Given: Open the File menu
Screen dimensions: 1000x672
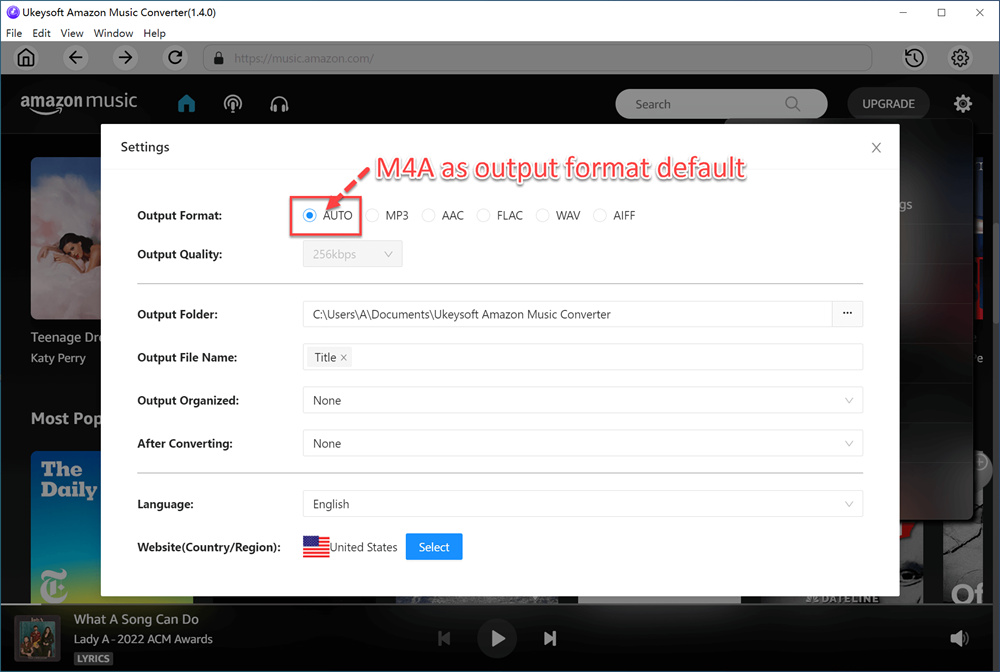Looking at the screenshot, I should pyautogui.click(x=14, y=33).
